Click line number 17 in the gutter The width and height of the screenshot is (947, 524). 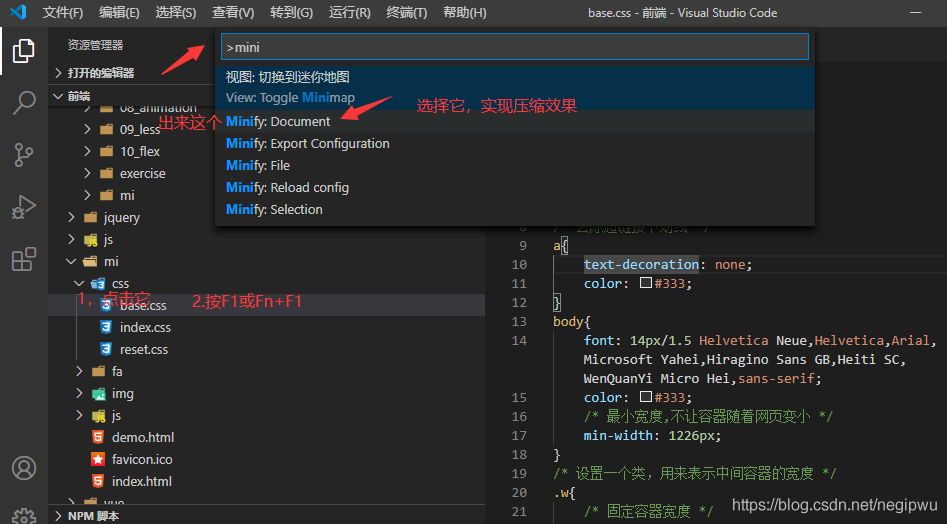click(519, 435)
